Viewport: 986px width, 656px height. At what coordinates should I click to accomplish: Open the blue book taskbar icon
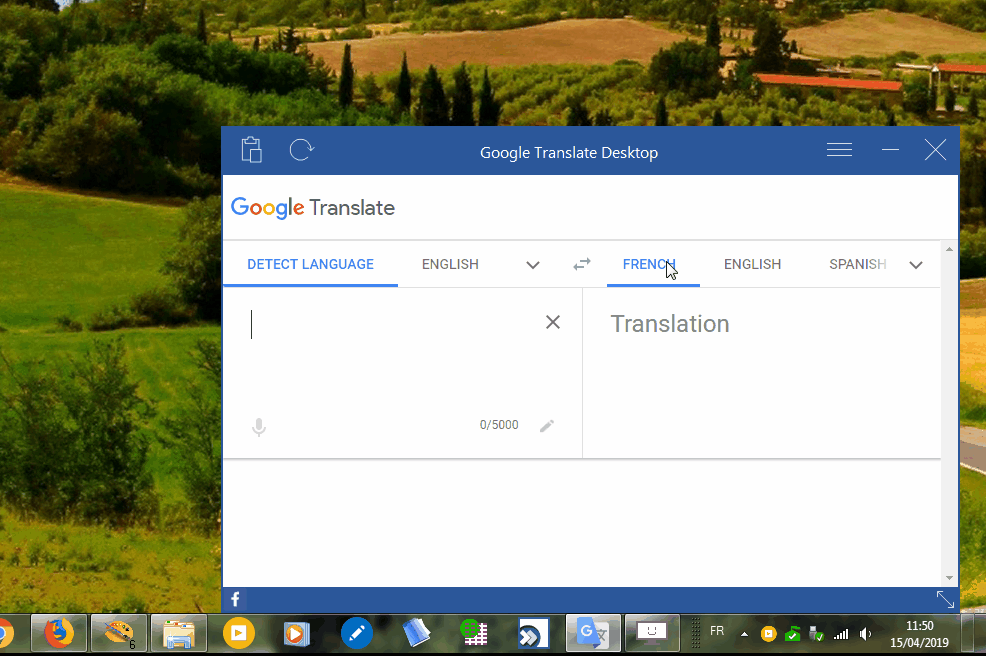click(416, 633)
